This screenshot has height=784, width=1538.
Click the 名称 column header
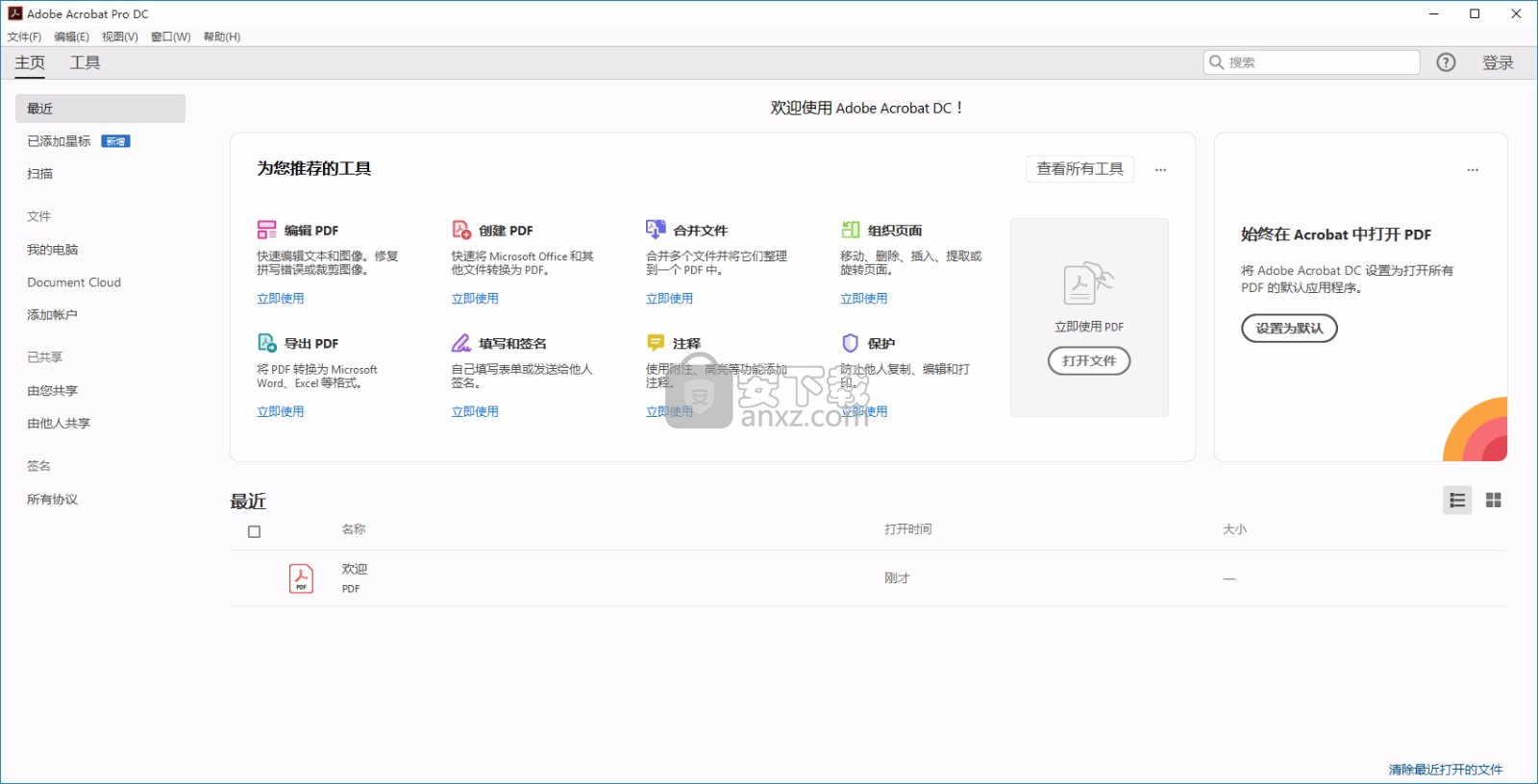[x=354, y=529]
